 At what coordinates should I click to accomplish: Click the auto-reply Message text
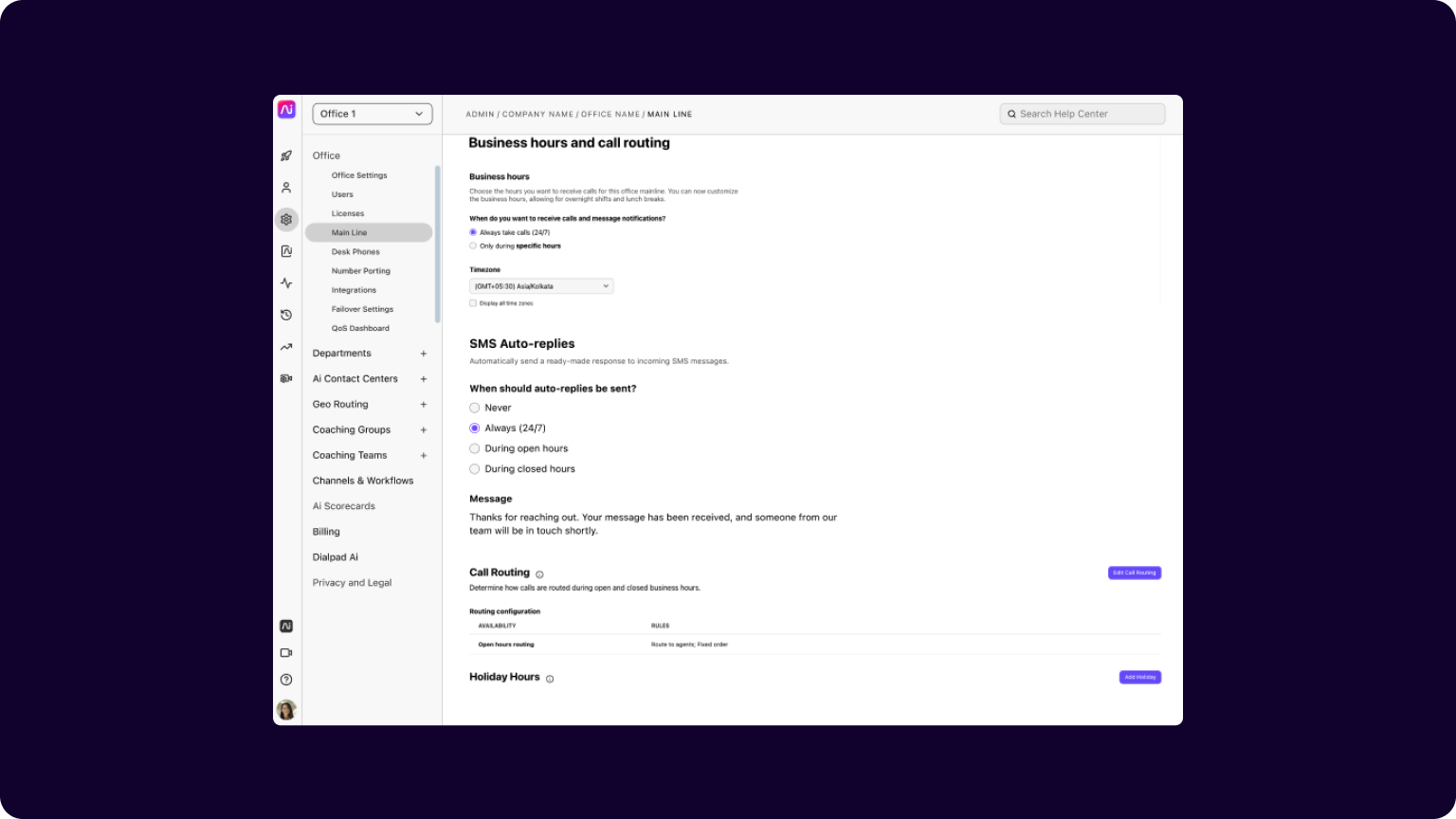(653, 524)
